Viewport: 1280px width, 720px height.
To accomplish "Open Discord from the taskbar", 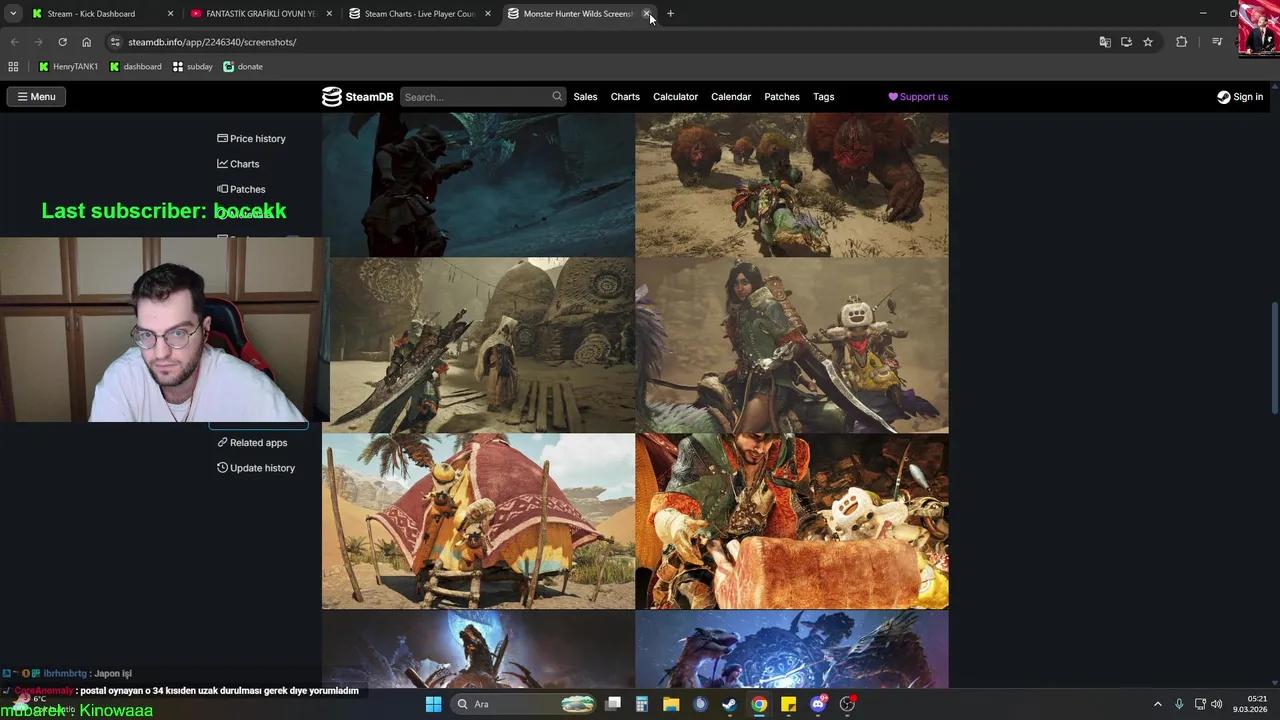I will (x=818, y=704).
